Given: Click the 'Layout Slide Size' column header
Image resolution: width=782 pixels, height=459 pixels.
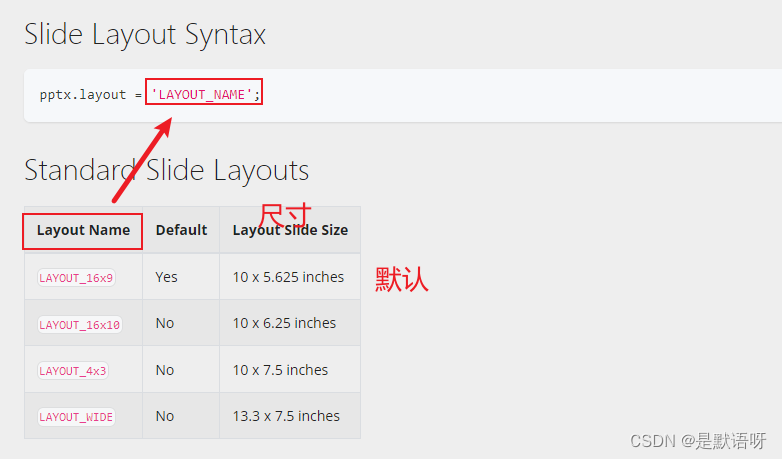Looking at the screenshot, I should [290, 230].
